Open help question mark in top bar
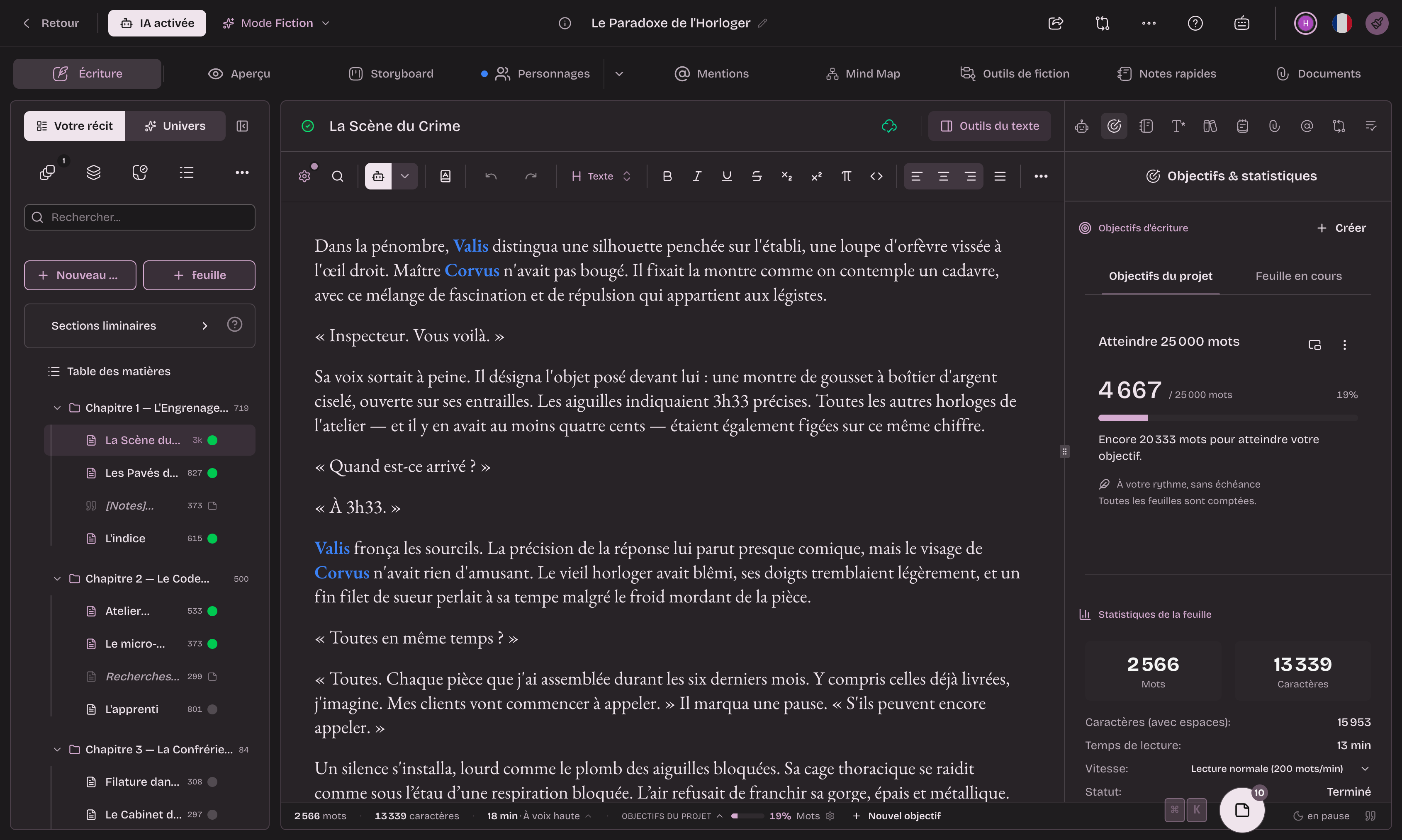Screen dimensions: 1402x840 point(1195,23)
